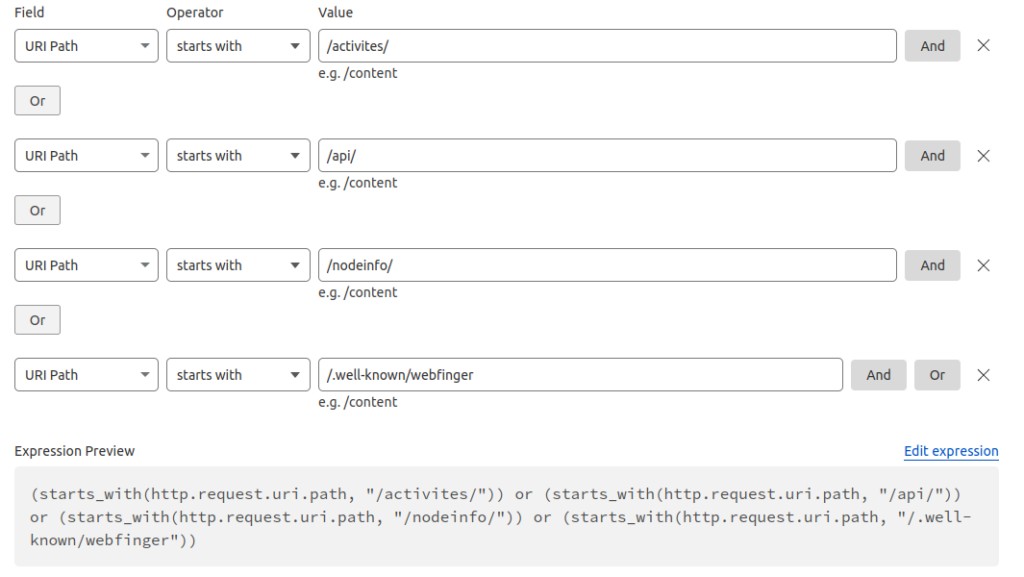The height and width of the screenshot is (577, 1024).
Task: Expand Operator dropdown in /api/ row
Action: pyautogui.click(x=238, y=156)
